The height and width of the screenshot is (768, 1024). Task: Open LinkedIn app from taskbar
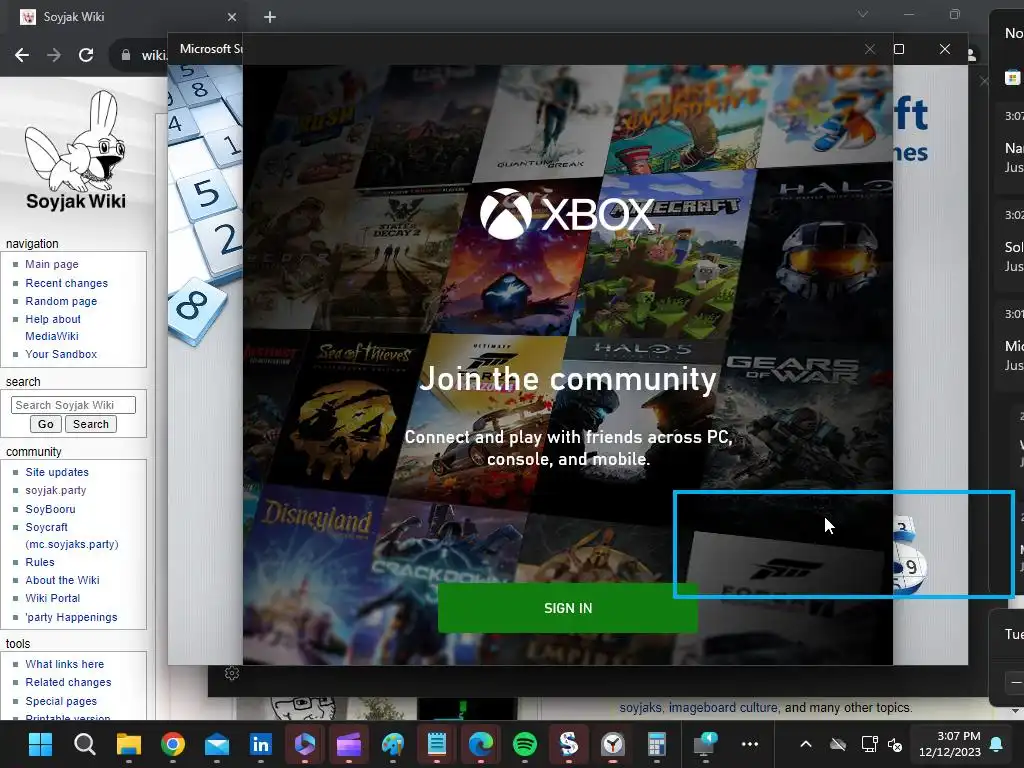pyautogui.click(x=261, y=744)
